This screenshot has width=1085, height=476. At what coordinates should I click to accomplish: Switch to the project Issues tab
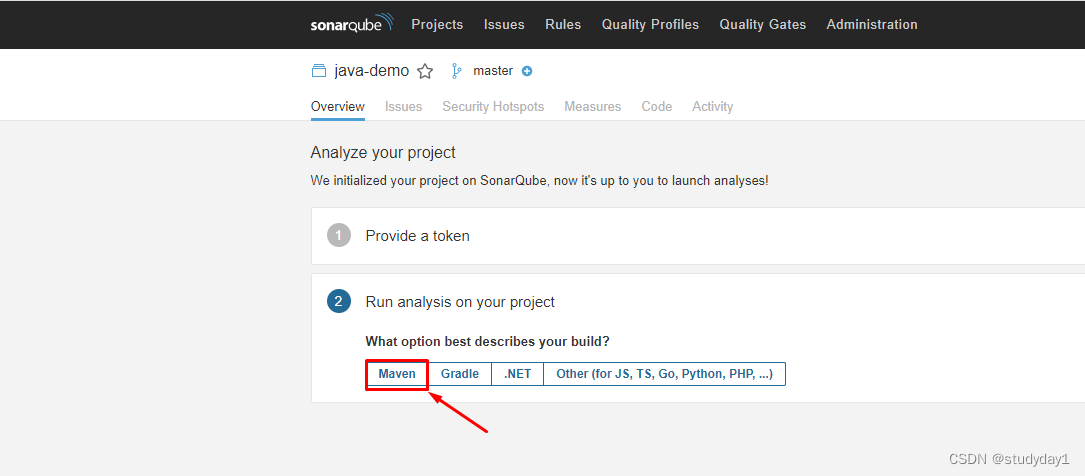click(403, 107)
